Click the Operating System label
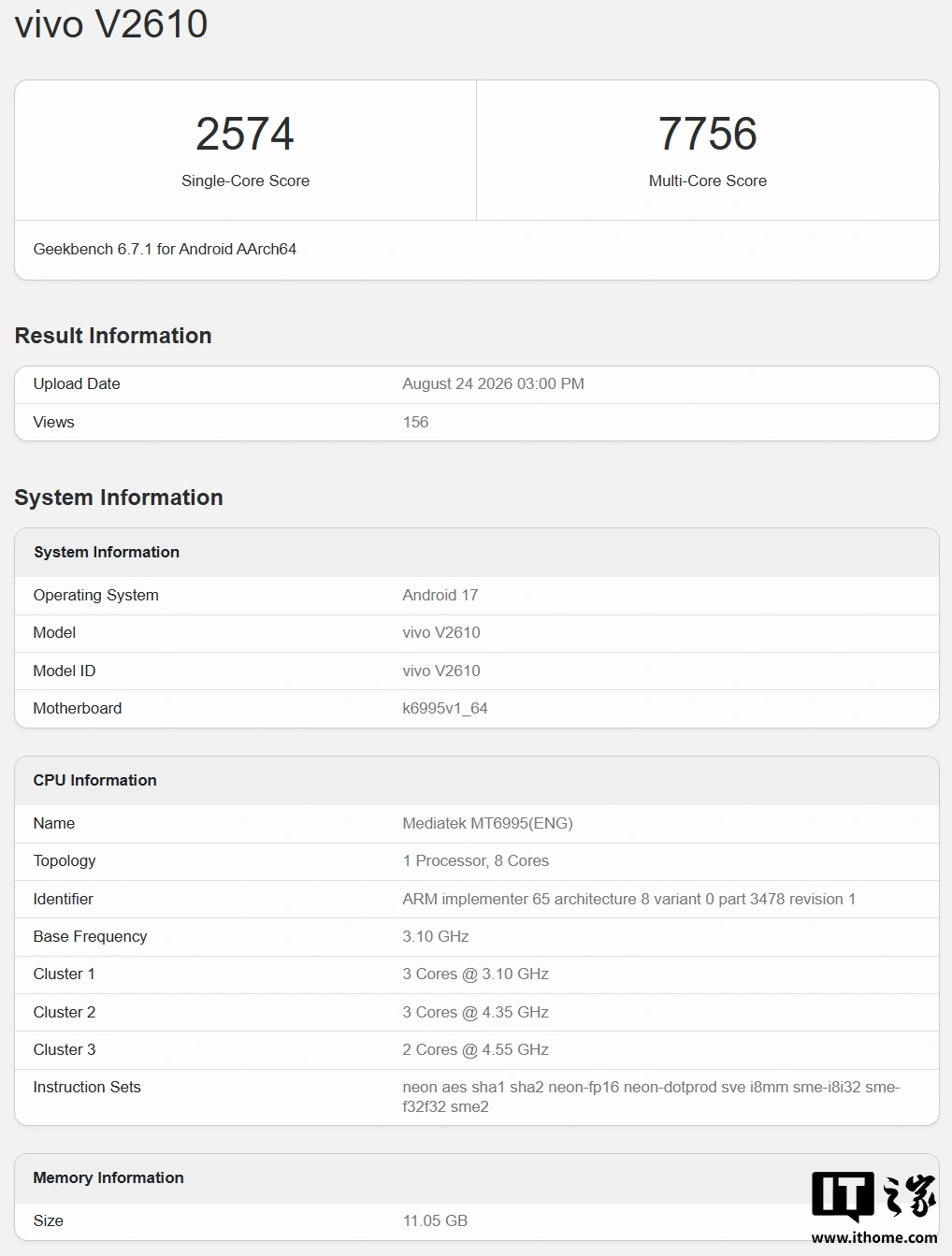This screenshot has width=952, height=1256. pyautogui.click(x=96, y=595)
